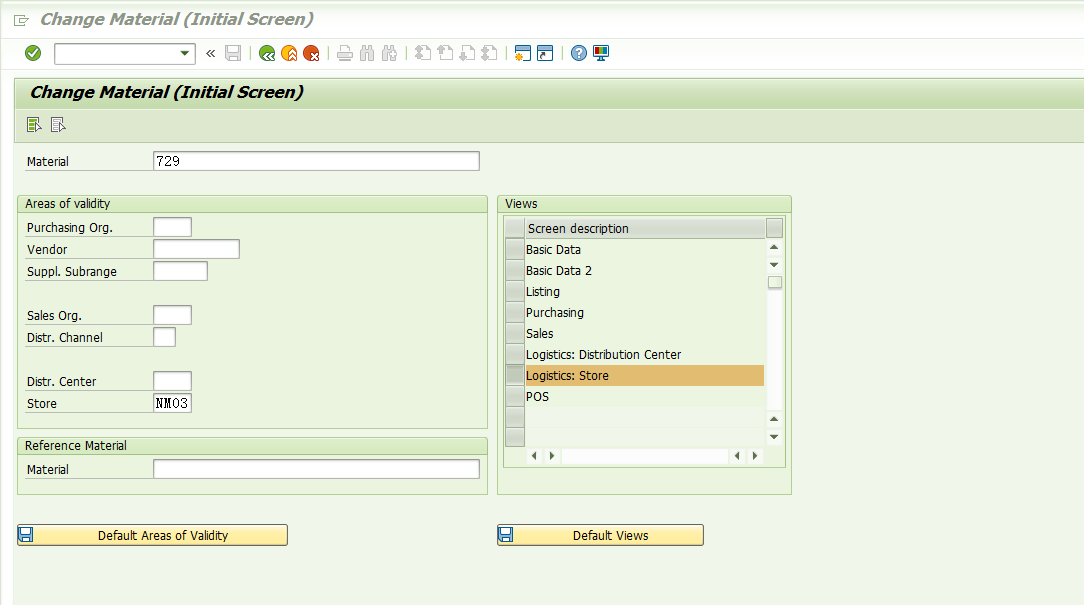The image size is (1084, 605).
Task: Click the Find Next binoculars-plus icon
Action: point(389,53)
